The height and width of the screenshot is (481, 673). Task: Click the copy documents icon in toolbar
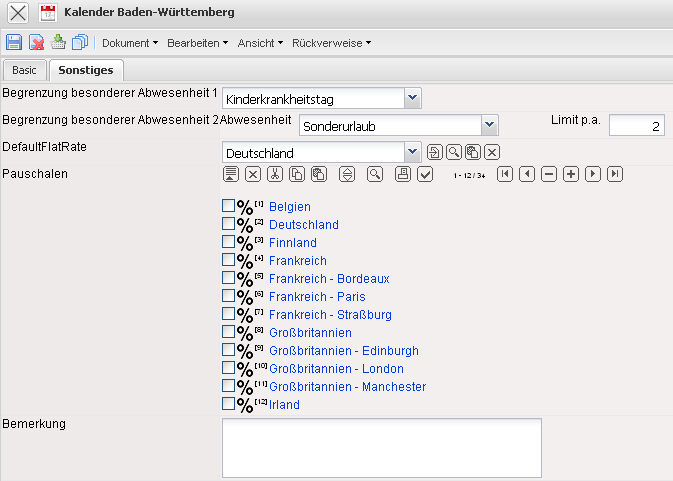point(80,42)
